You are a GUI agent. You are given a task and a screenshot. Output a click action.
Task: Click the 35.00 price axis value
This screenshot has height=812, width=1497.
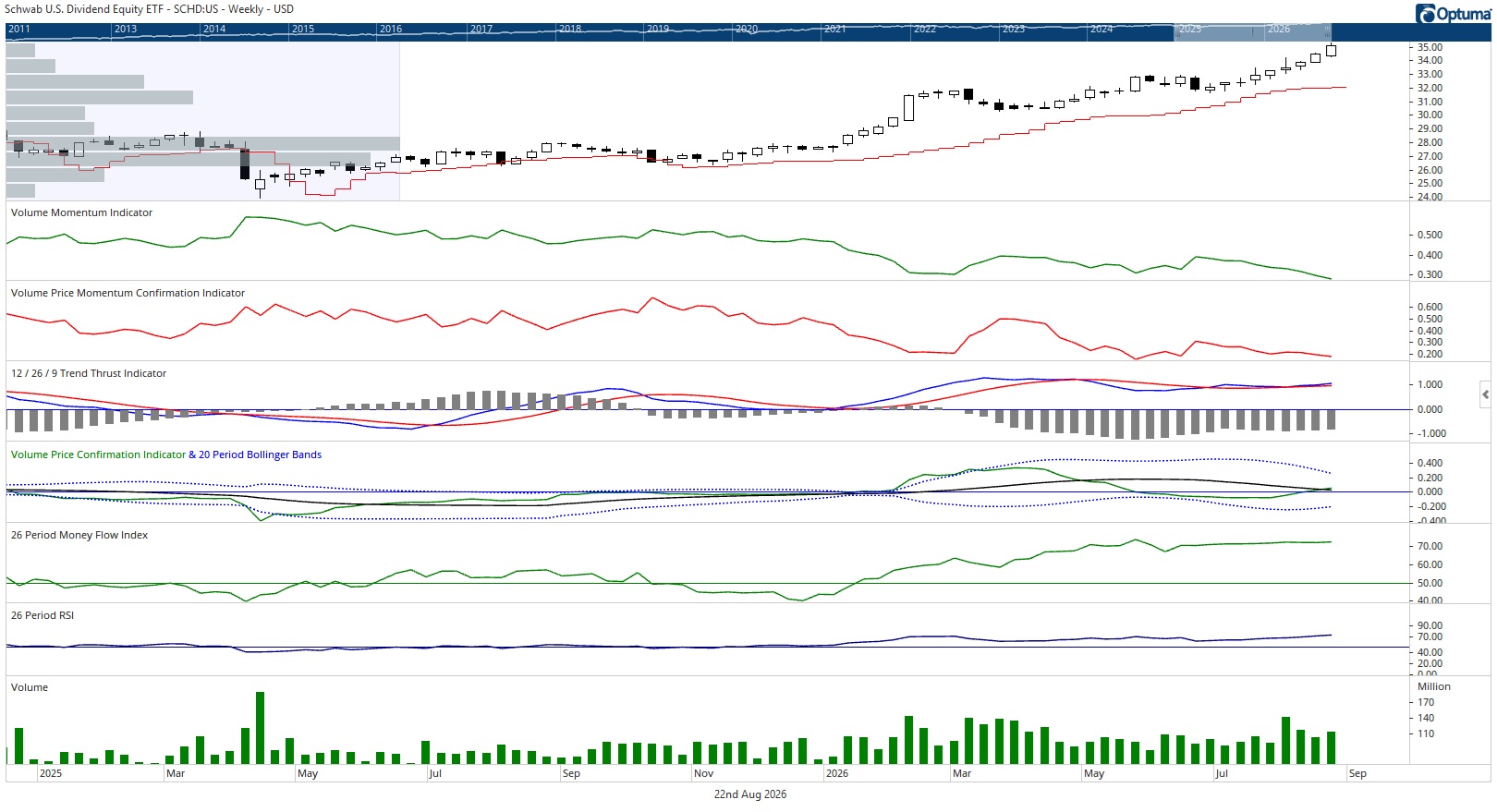point(1430,47)
